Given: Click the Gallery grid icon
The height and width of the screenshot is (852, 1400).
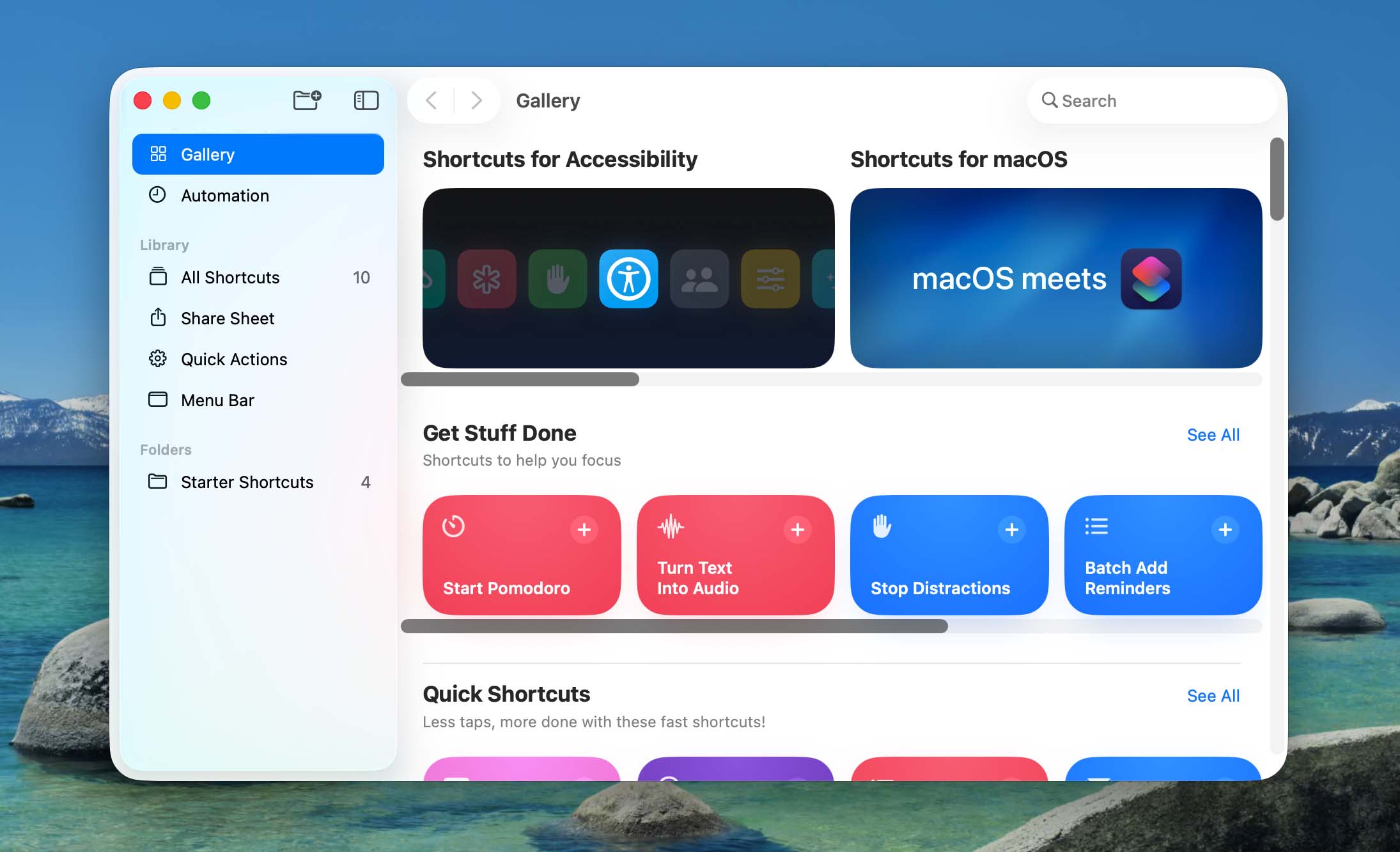Looking at the screenshot, I should pos(158,154).
